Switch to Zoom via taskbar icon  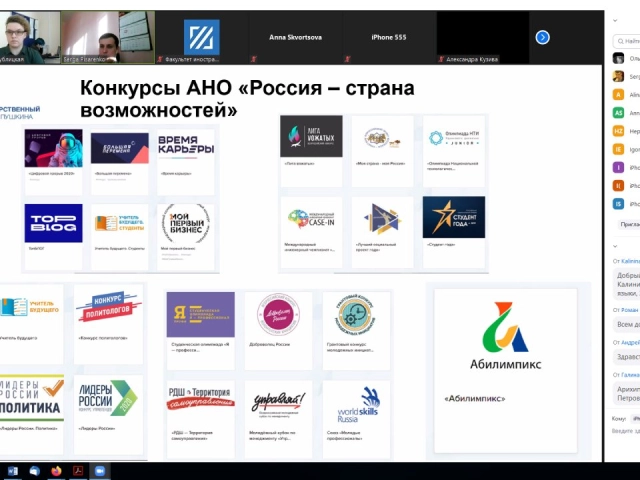pyautogui.click(x=100, y=471)
